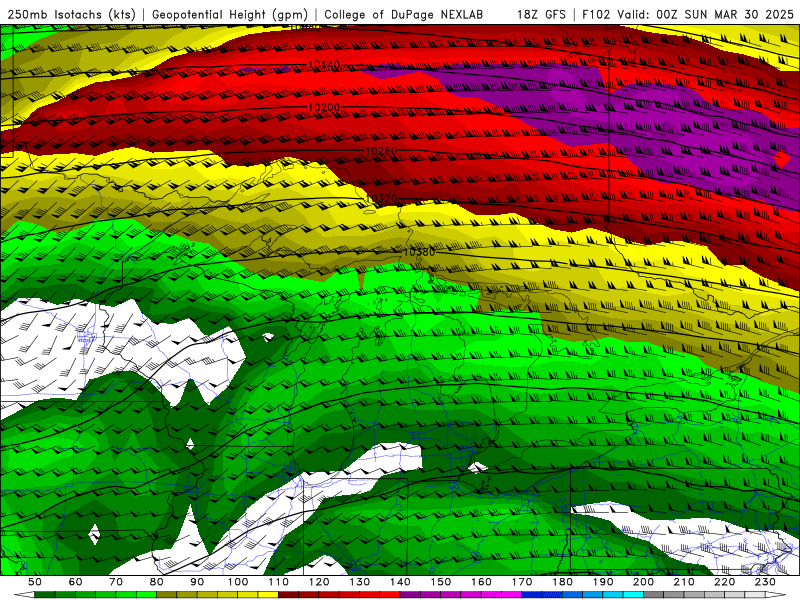Click the 210 value on the color scale
This screenshot has width=800, height=600.
(684, 582)
